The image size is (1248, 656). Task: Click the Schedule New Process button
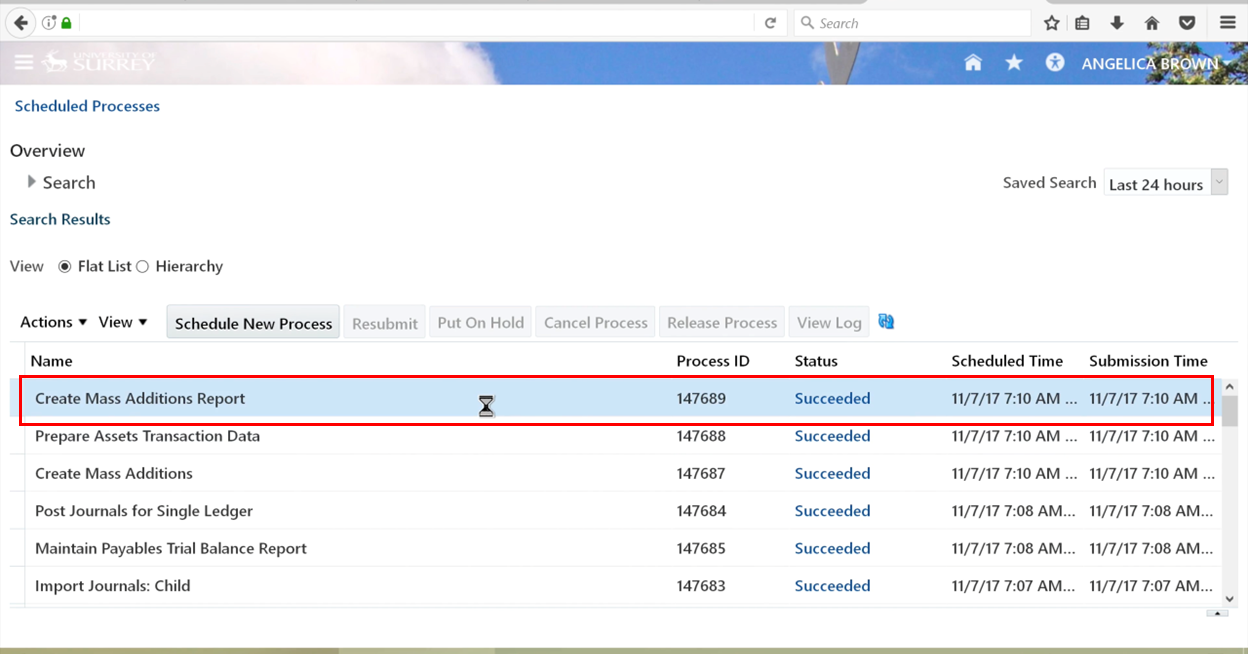coord(253,323)
